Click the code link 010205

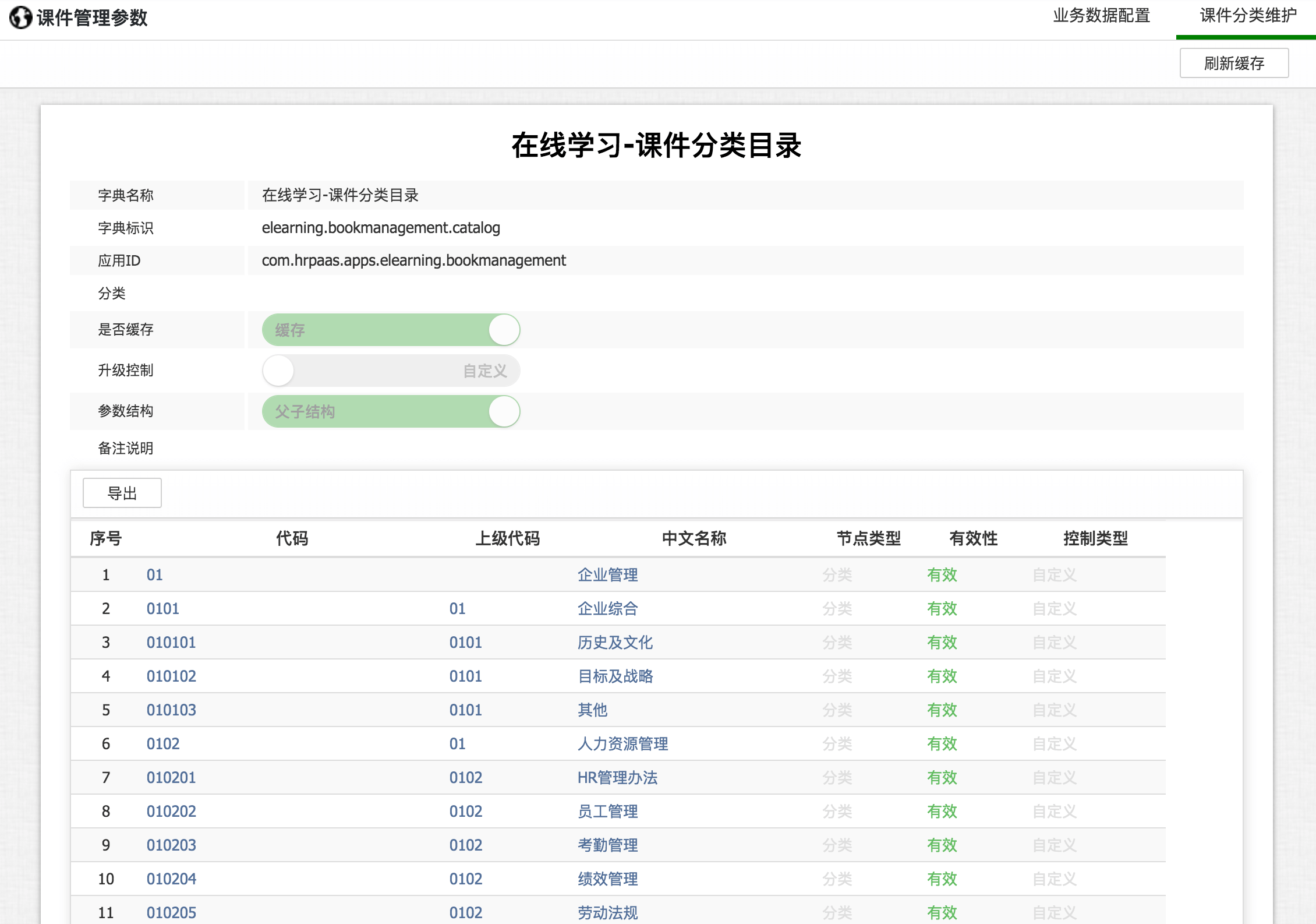coord(171,912)
